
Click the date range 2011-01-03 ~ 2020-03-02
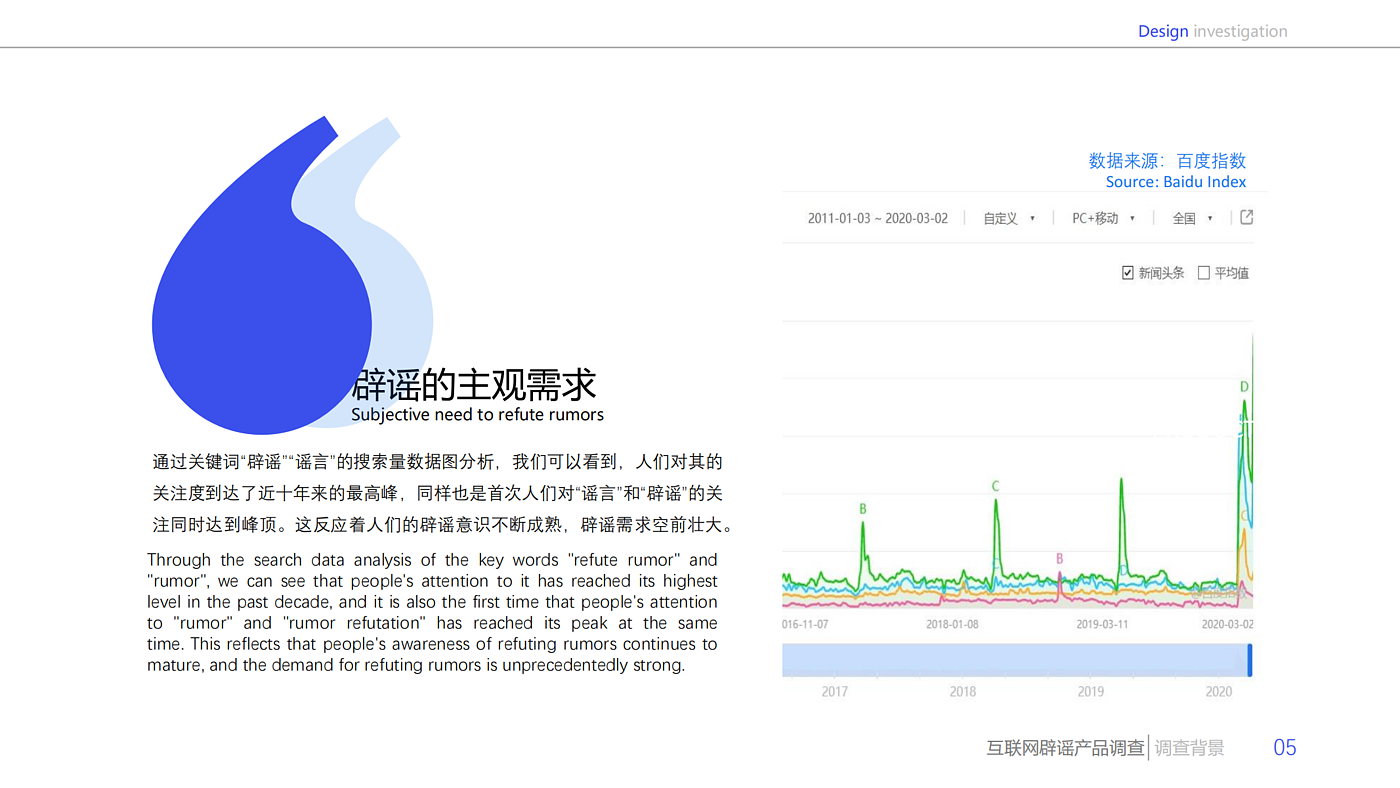(x=878, y=218)
